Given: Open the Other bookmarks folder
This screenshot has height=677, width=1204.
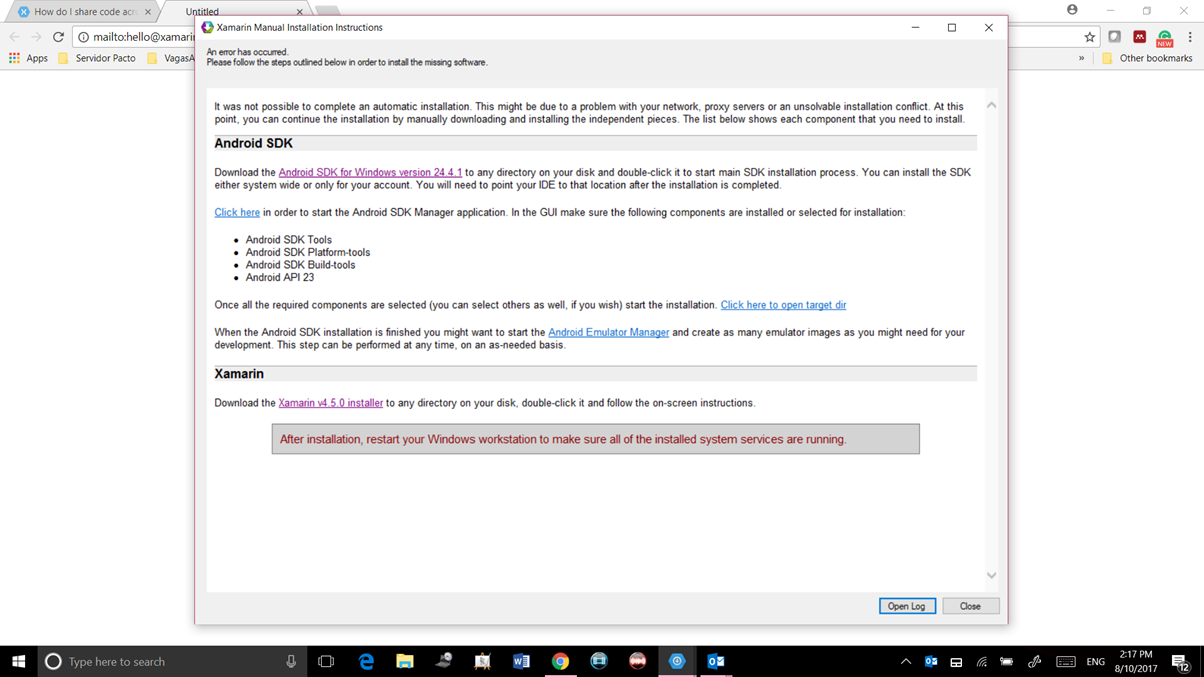Looking at the screenshot, I should tap(1147, 58).
